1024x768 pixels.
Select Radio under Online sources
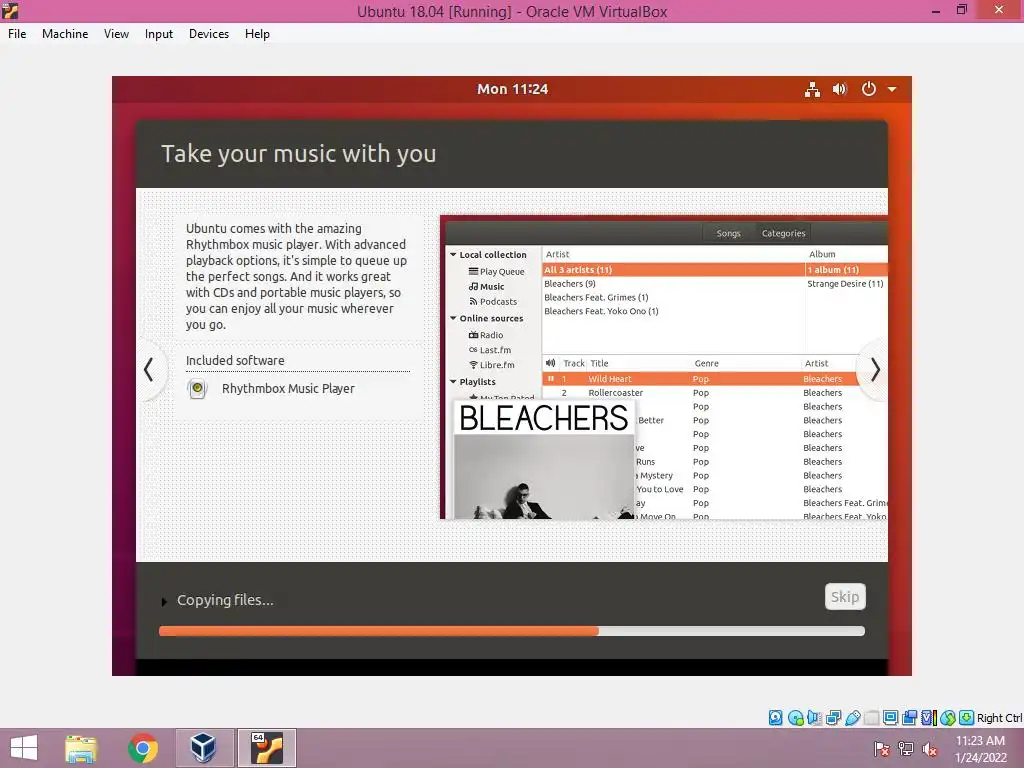[486, 335]
